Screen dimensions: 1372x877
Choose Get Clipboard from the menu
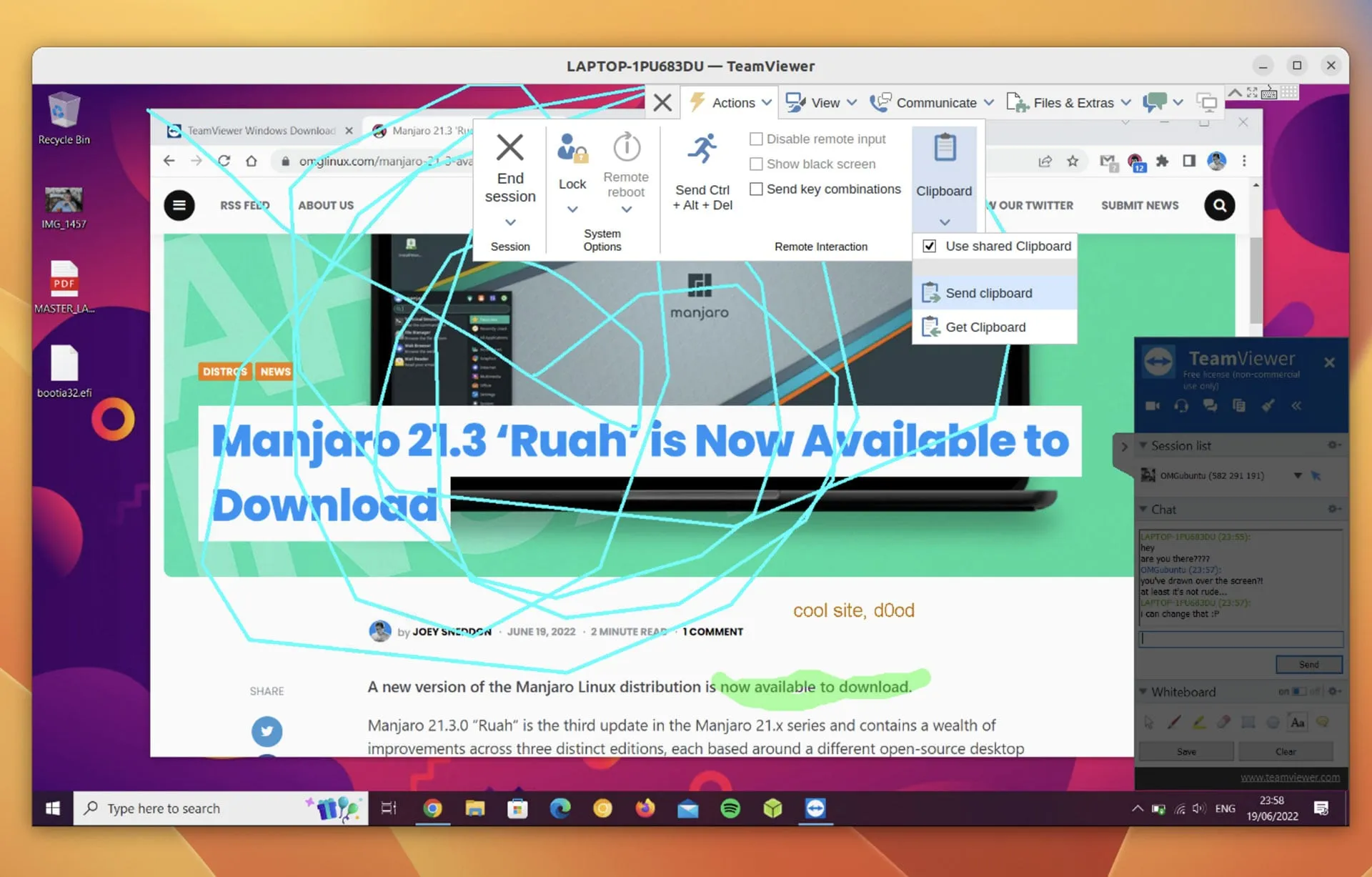pyautogui.click(x=985, y=327)
